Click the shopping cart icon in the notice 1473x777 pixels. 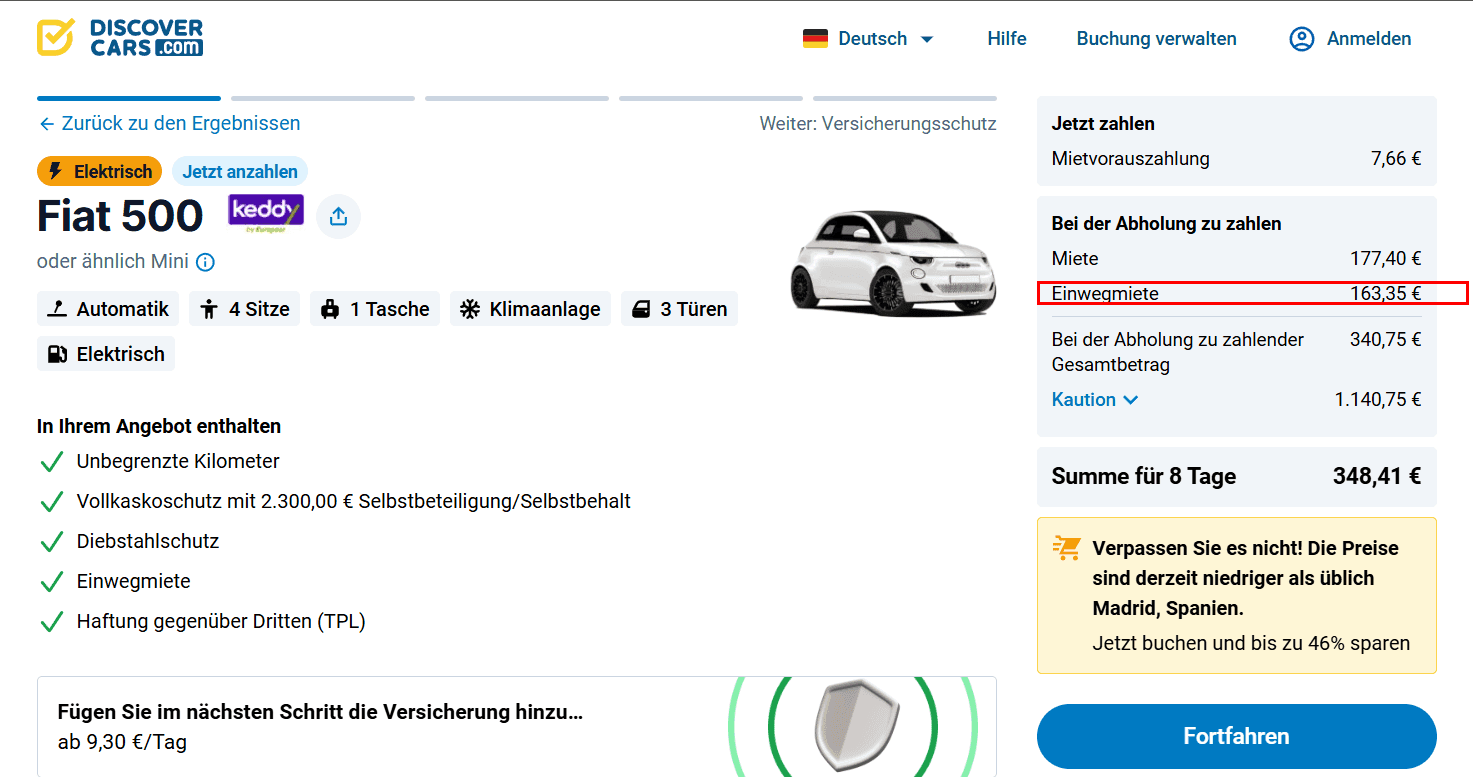(1066, 548)
